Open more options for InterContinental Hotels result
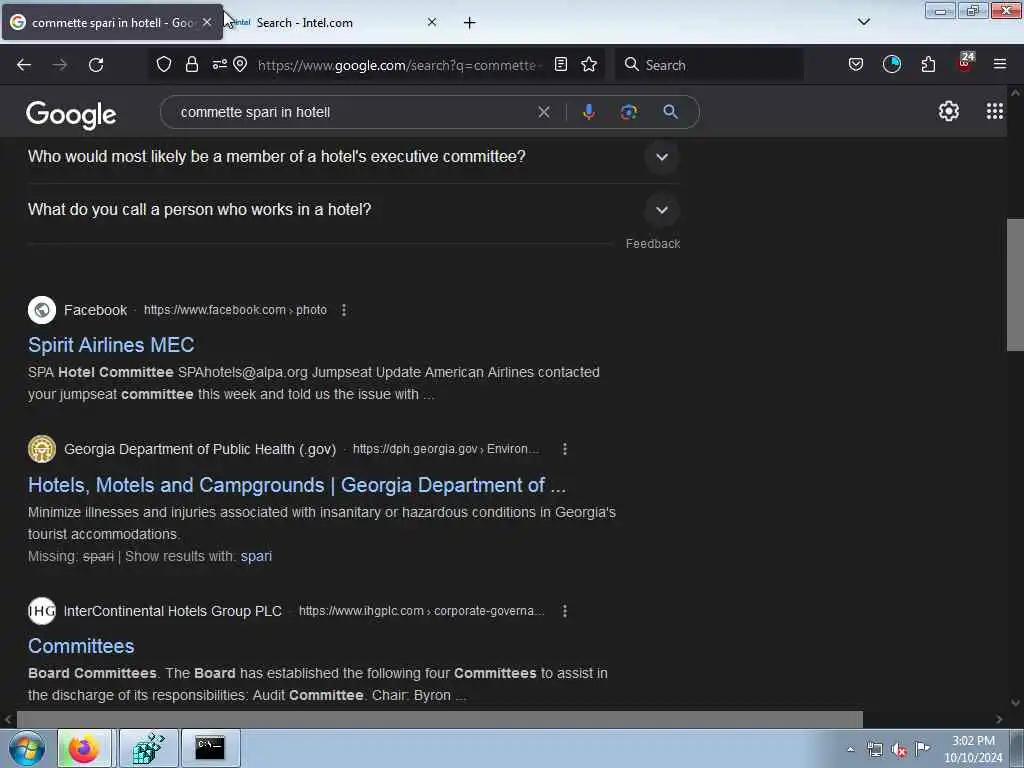 (x=565, y=611)
